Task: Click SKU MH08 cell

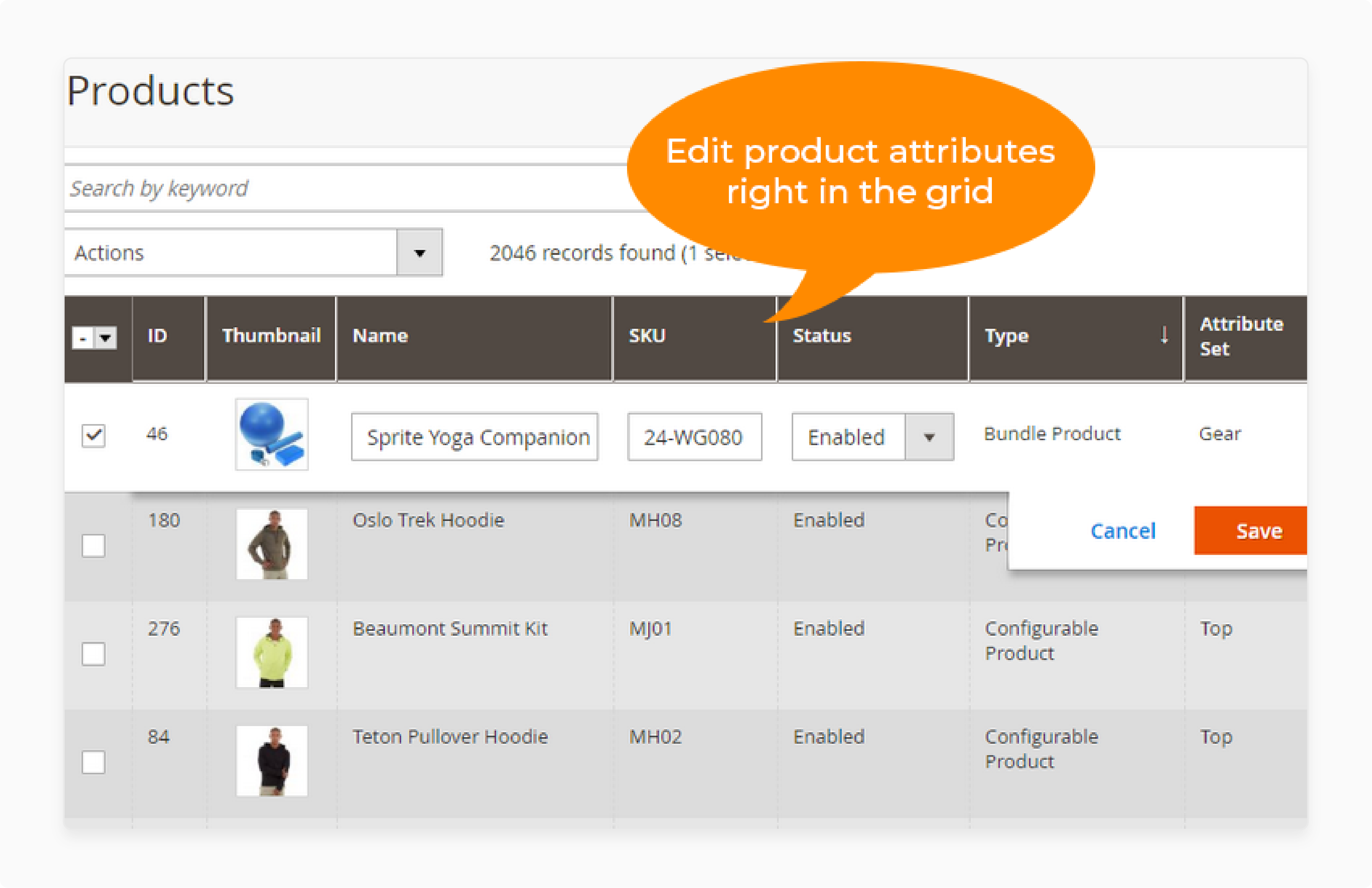Action: pyautogui.click(x=655, y=520)
